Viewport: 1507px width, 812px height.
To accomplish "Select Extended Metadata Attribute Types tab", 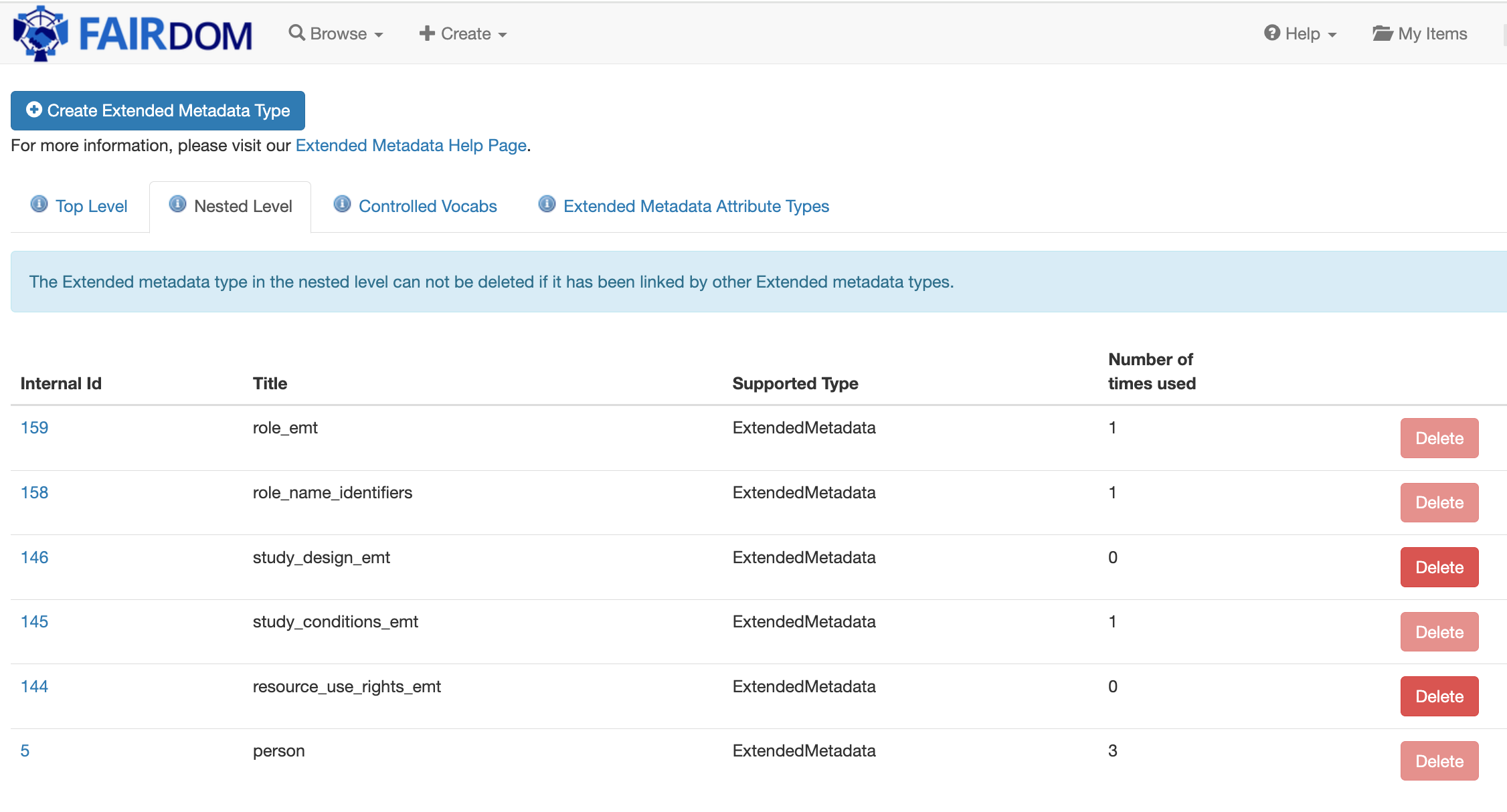I will point(696,207).
